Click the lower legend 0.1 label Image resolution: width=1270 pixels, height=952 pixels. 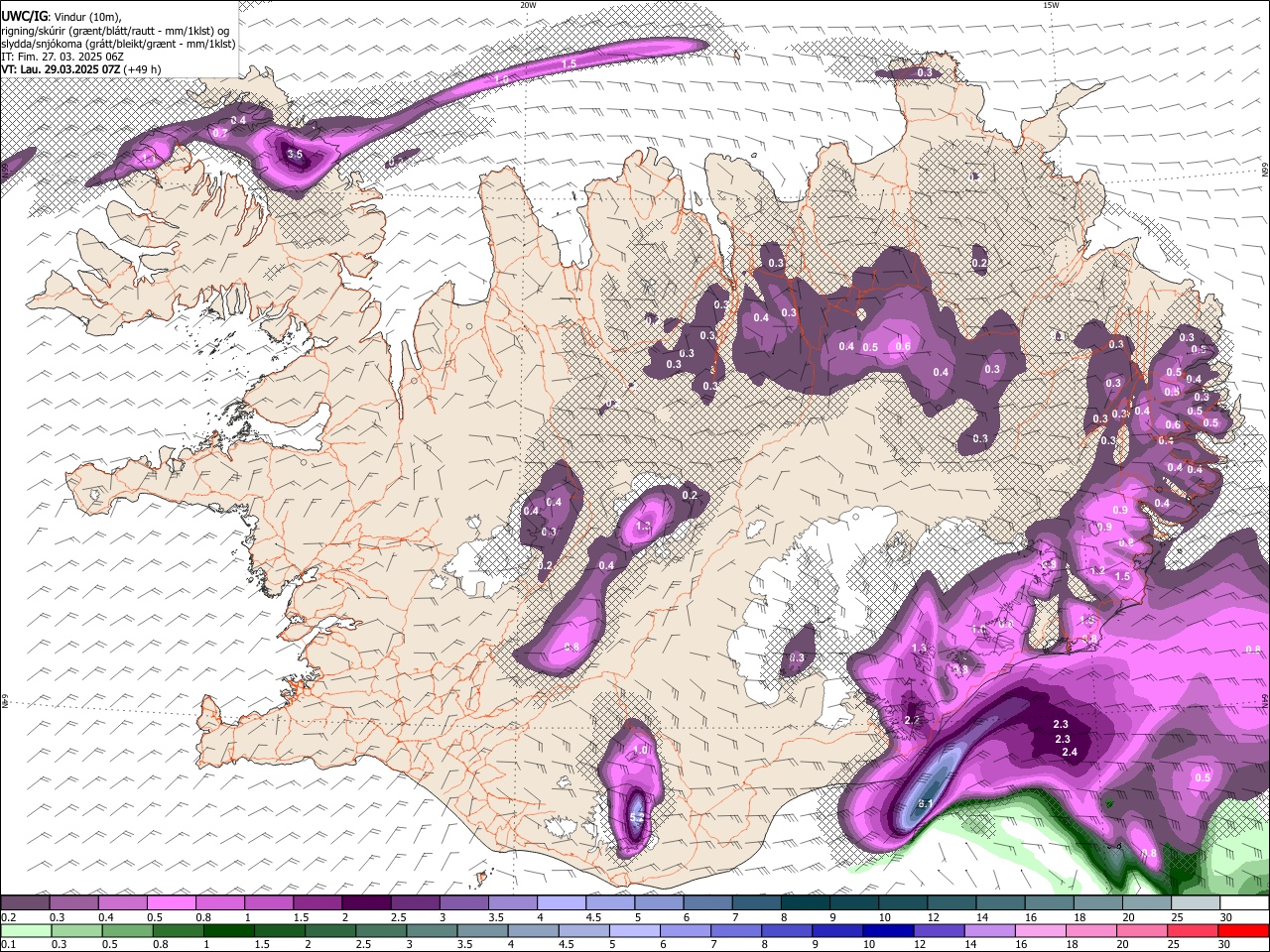8,945
